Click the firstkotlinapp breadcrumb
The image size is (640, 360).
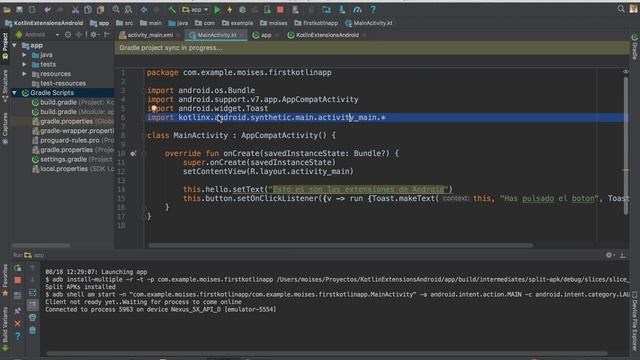click(316, 23)
